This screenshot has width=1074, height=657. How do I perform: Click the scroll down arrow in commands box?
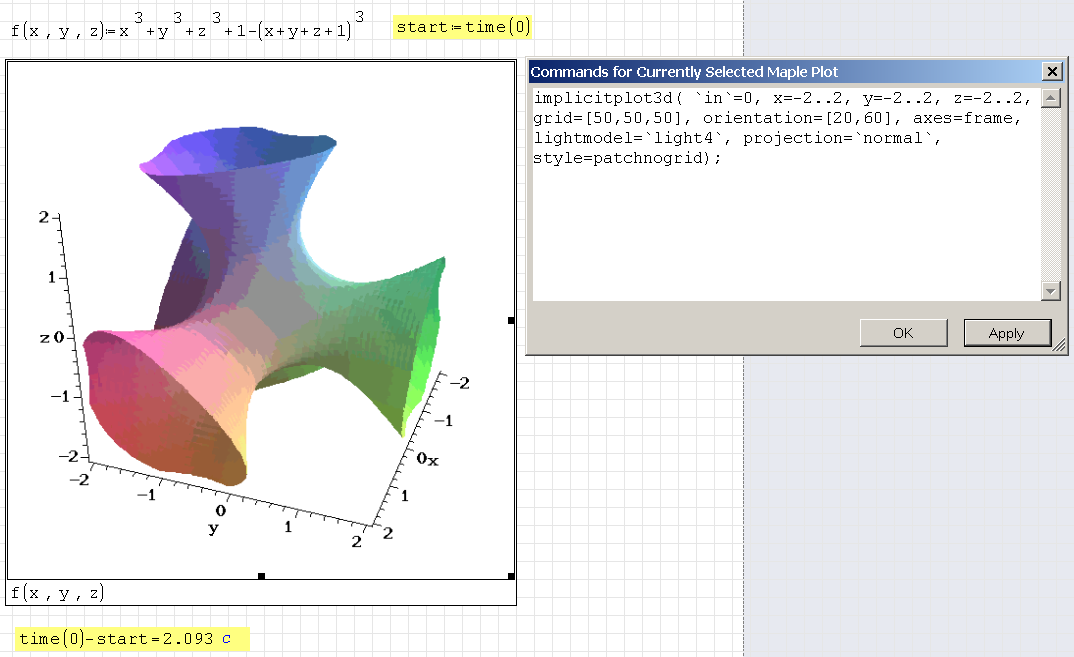click(1050, 291)
